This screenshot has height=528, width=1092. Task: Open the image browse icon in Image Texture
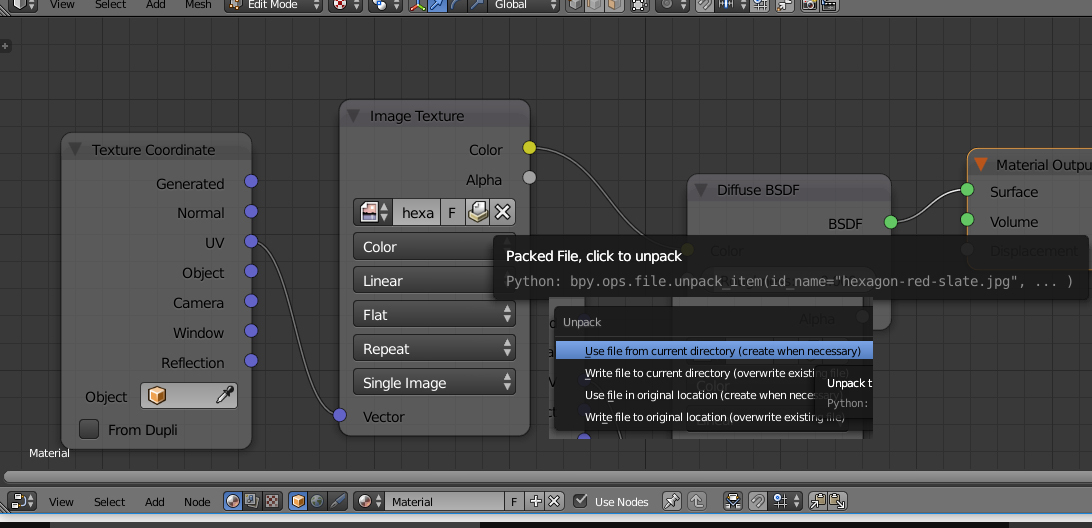372,212
